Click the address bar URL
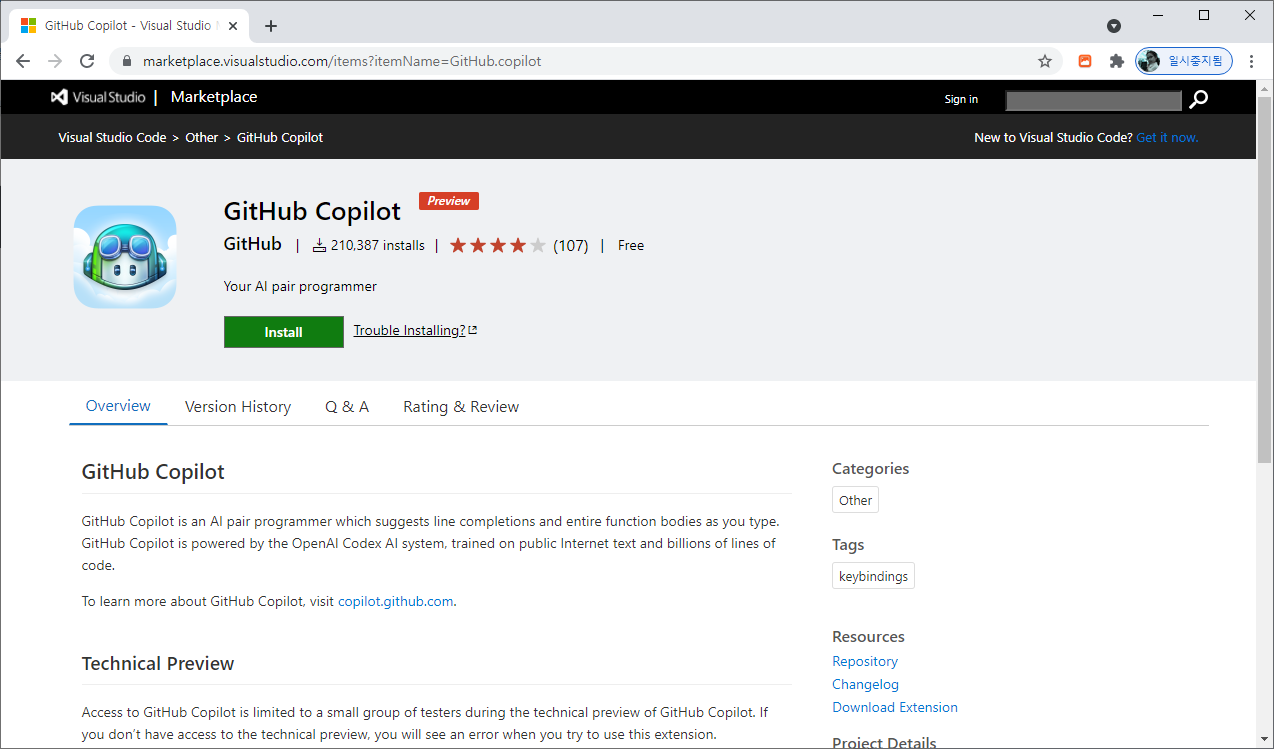The height and width of the screenshot is (749, 1274). pyautogui.click(x=342, y=61)
